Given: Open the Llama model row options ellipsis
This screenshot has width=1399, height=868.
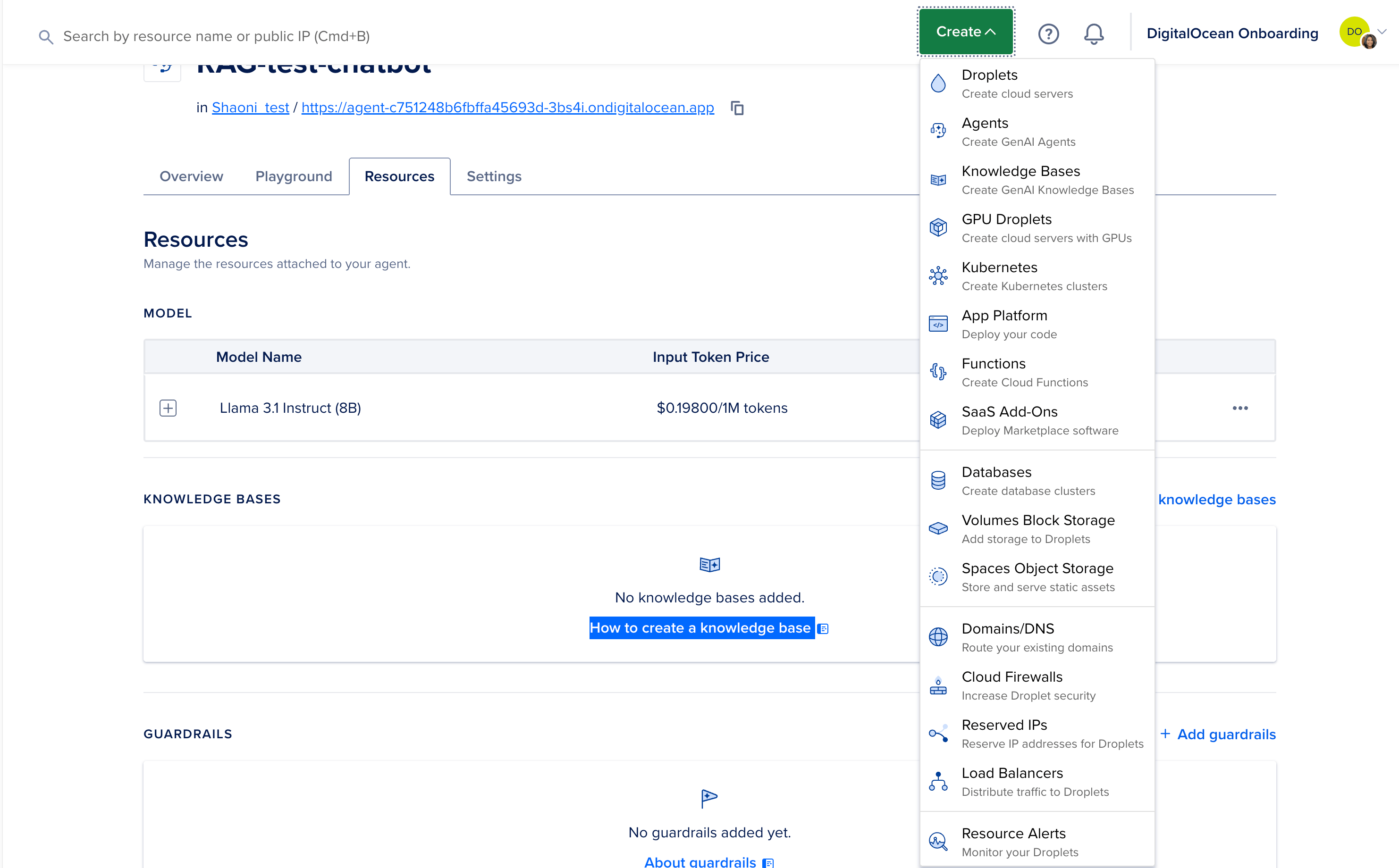Looking at the screenshot, I should pyautogui.click(x=1240, y=408).
